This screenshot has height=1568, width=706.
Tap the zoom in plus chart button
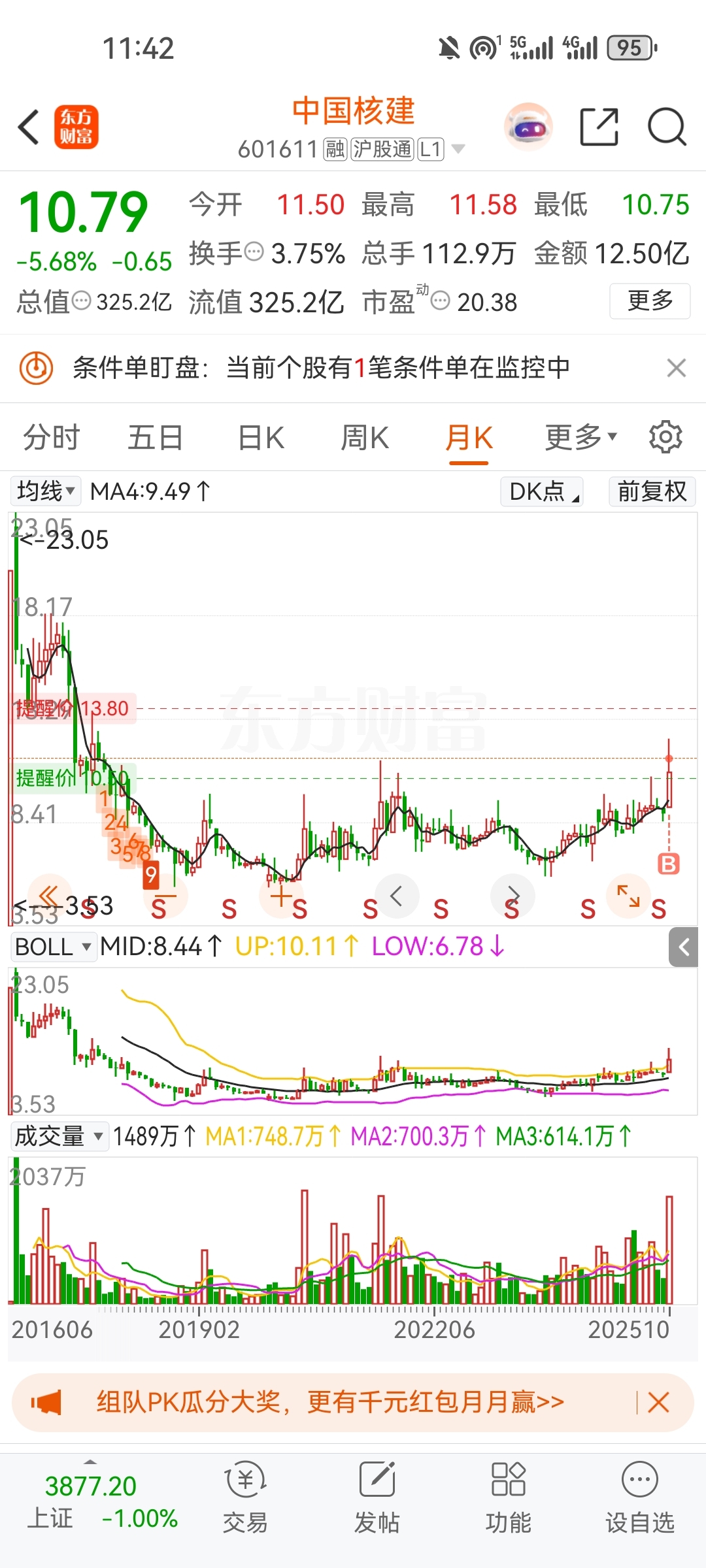coord(280,895)
